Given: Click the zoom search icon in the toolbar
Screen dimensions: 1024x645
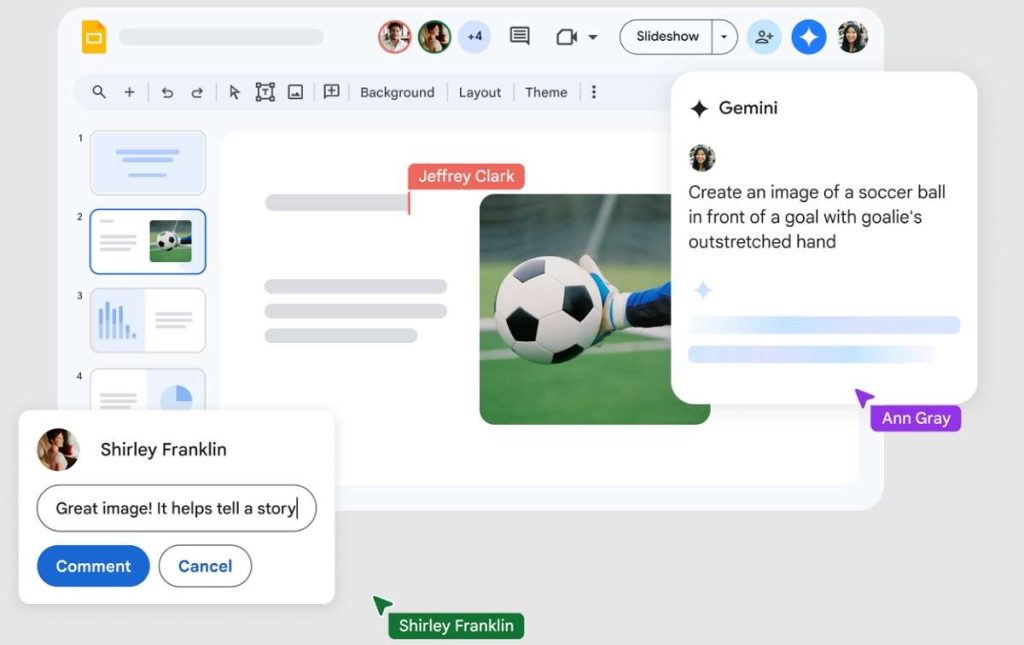Looking at the screenshot, I should [x=97, y=92].
